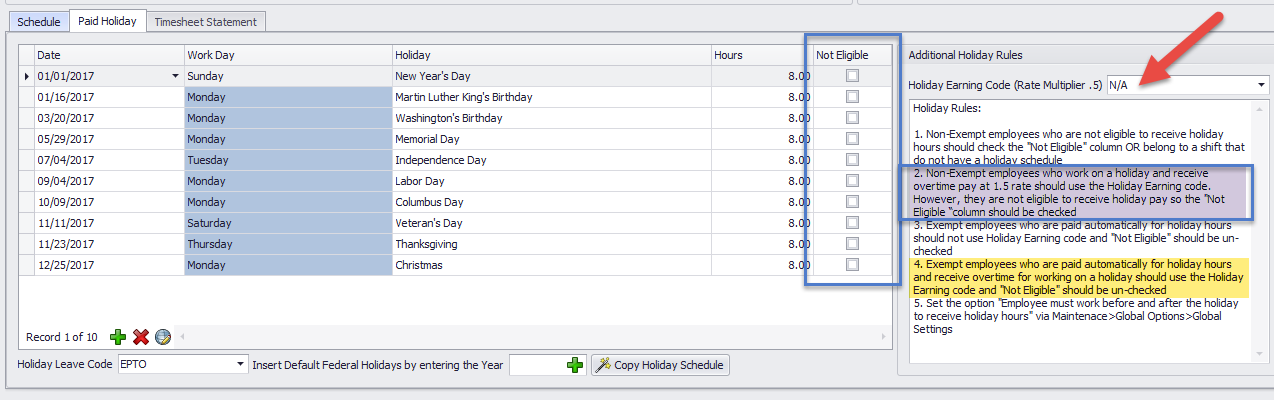Click the green plus add record icon
Screen dimensions: 1274x400
point(118,337)
